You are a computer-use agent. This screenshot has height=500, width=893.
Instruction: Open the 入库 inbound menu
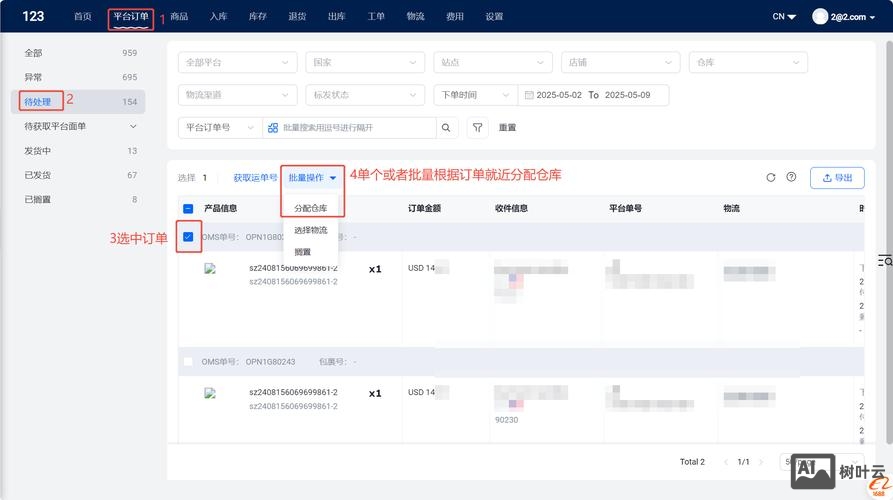coord(218,17)
